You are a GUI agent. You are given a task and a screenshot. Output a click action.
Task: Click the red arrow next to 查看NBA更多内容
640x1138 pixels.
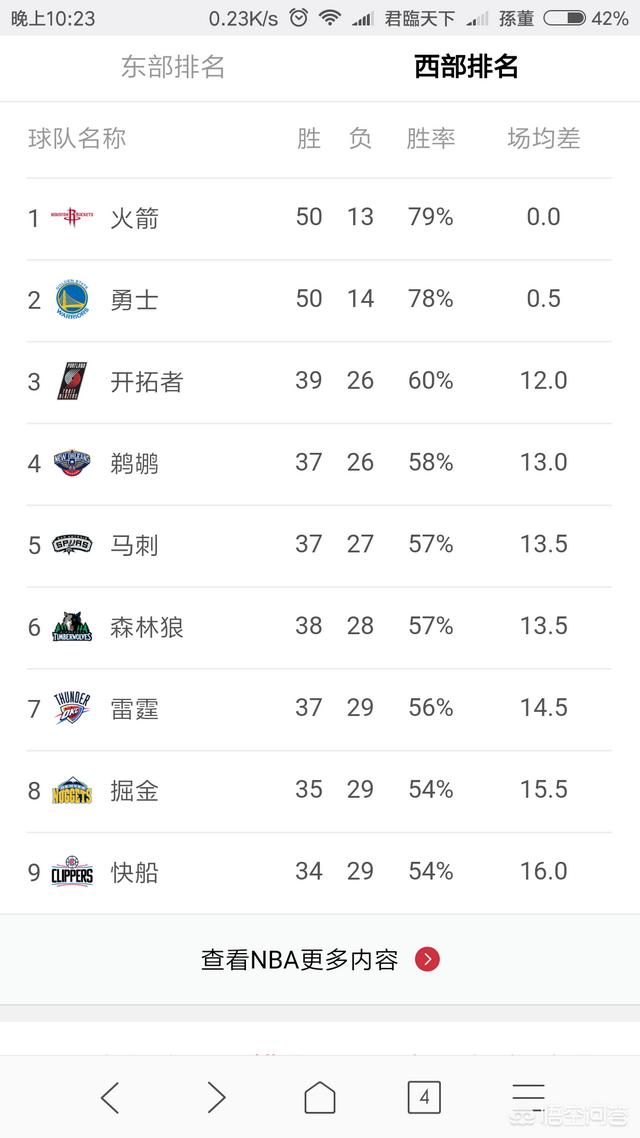[x=427, y=960]
